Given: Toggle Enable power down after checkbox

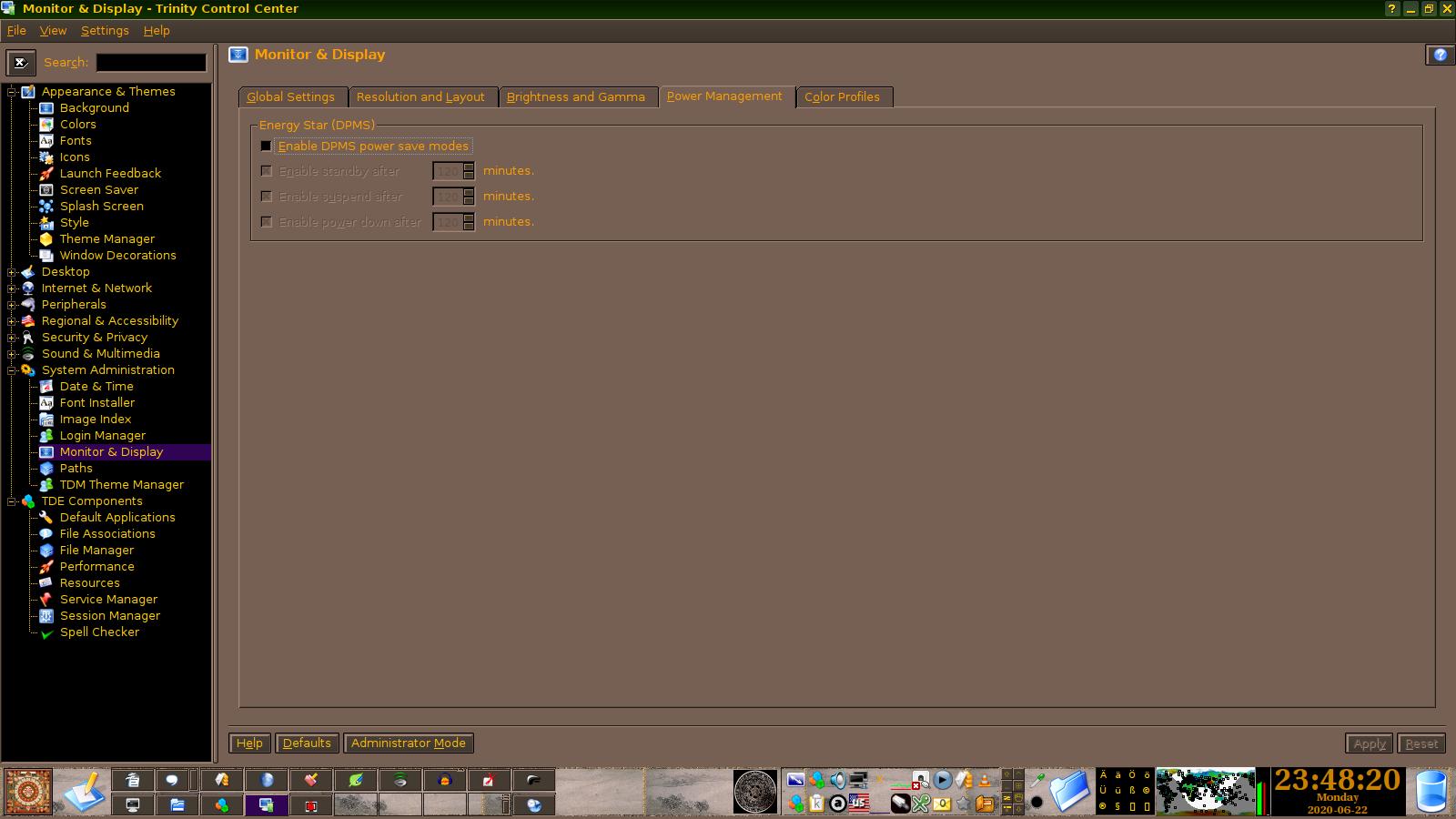Looking at the screenshot, I should [267, 222].
